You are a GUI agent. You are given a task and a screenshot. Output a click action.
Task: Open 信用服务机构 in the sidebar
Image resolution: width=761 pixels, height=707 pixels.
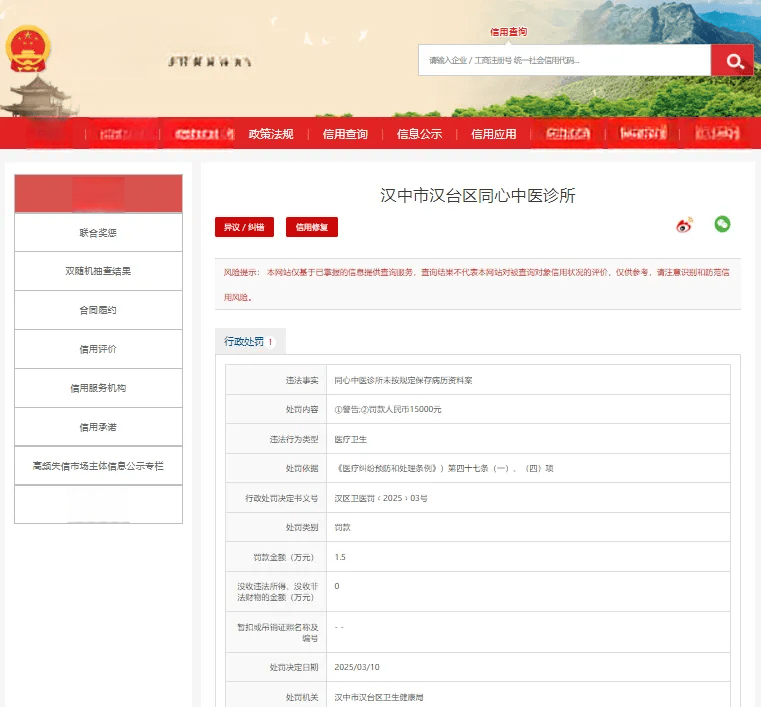pyautogui.click(x=99, y=388)
